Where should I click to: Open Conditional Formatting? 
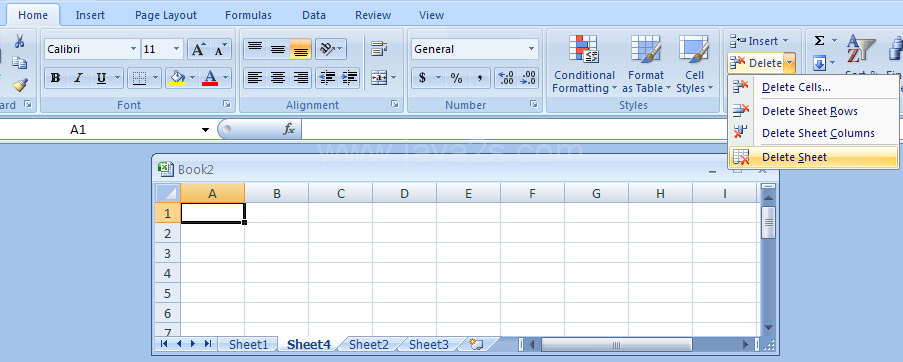tap(585, 64)
